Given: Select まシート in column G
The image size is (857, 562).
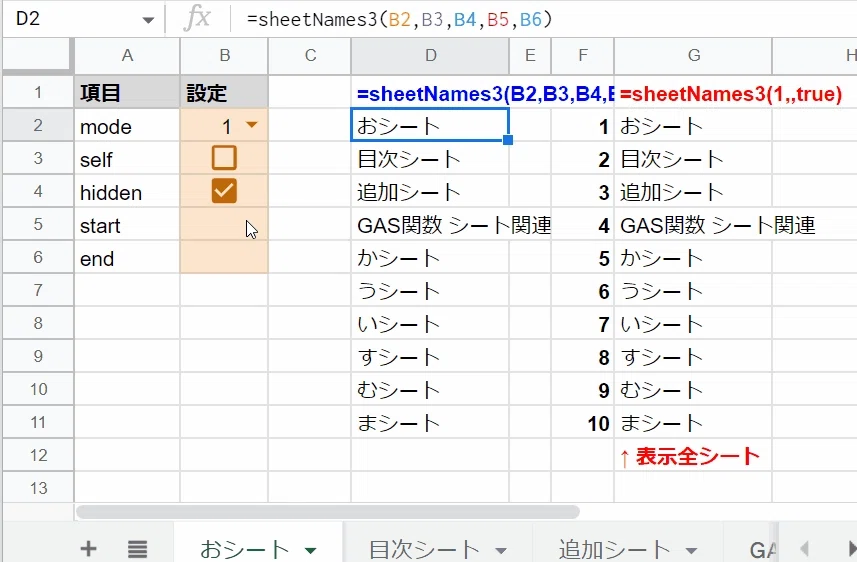Looking at the screenshot, I should pyautogui.click(x=693, y=423).
